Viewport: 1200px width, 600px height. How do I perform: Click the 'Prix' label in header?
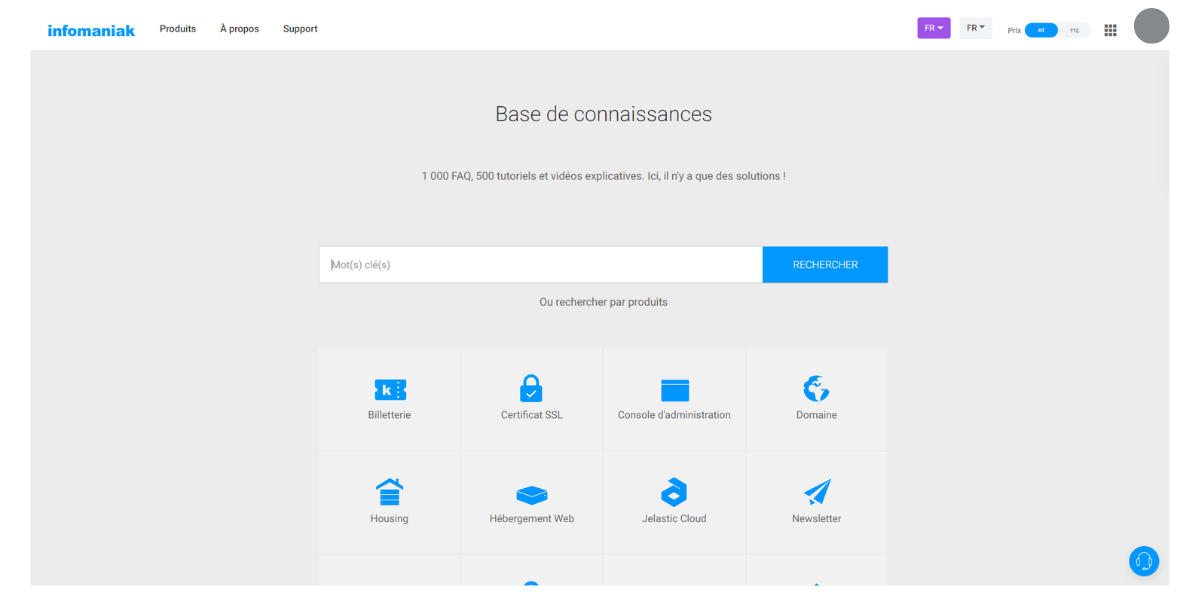[1014, 31]
